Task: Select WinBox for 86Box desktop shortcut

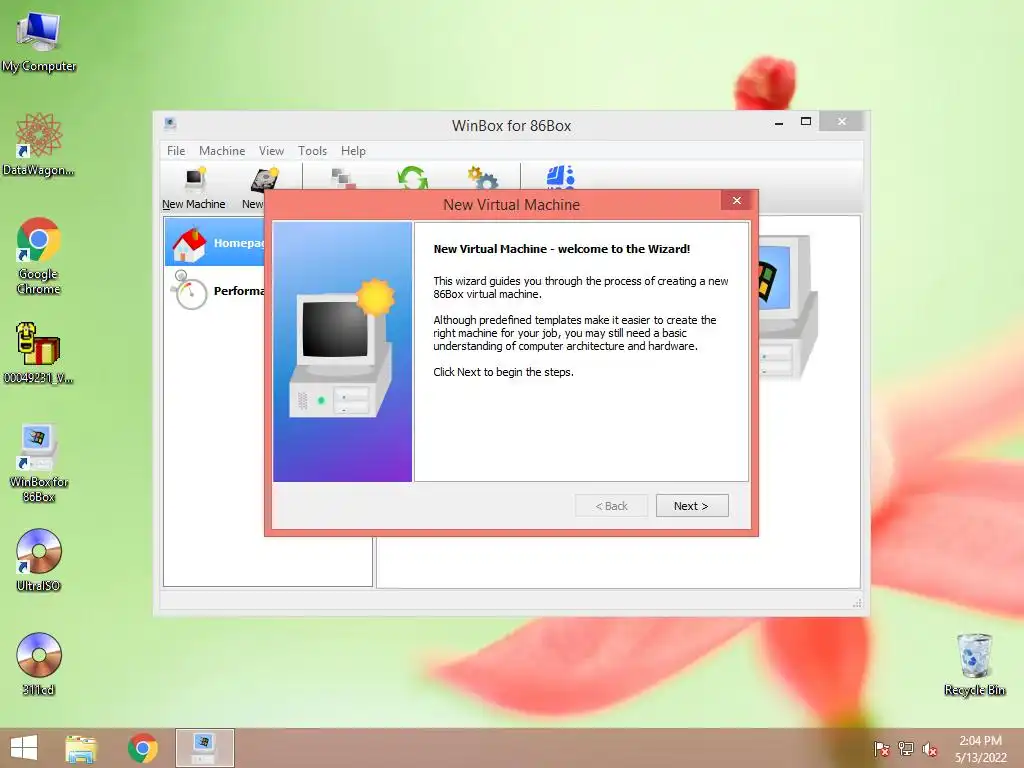Action: (x=39, y=463)
